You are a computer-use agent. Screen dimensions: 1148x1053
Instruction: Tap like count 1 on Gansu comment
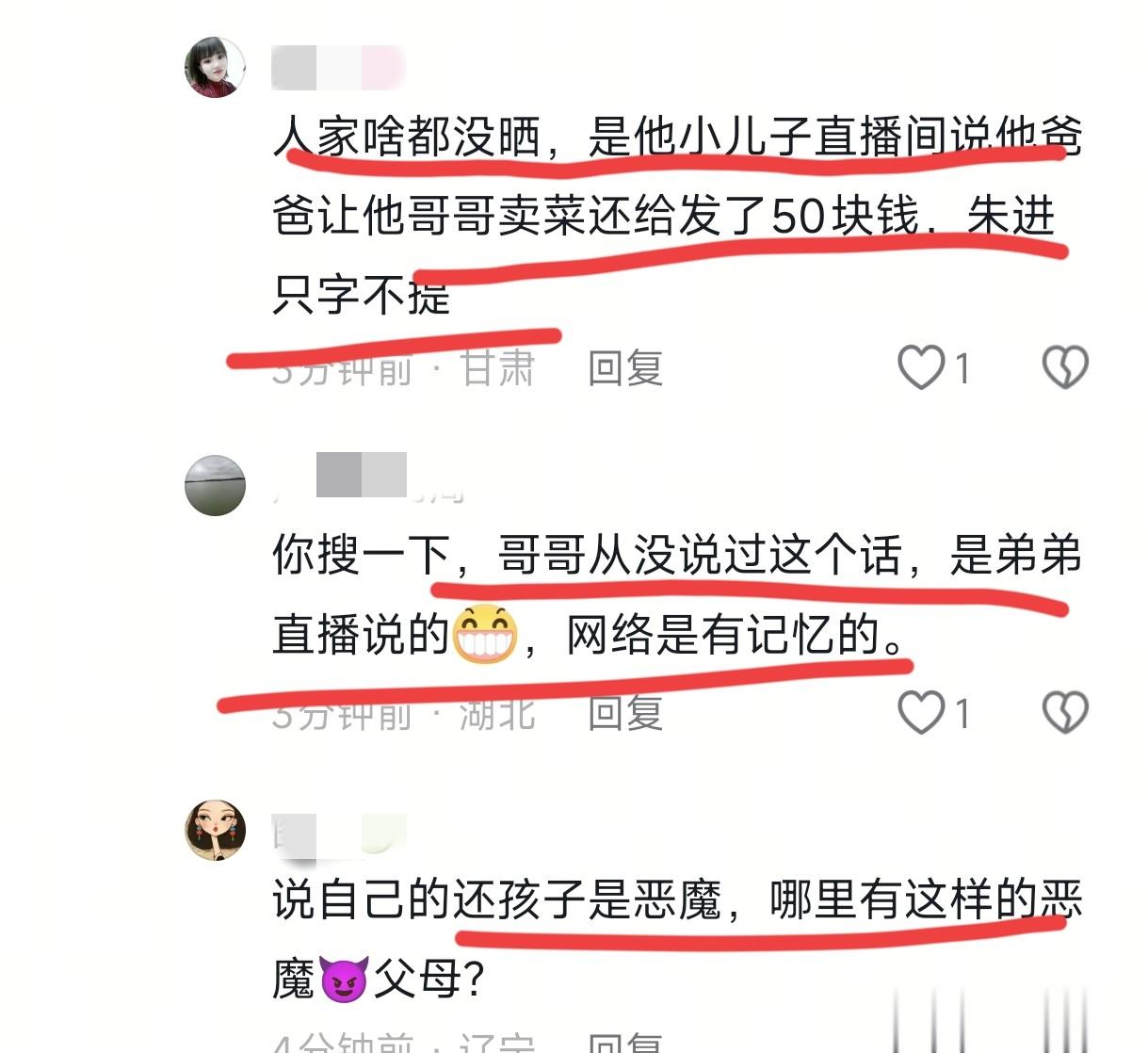tap(962, 367)
